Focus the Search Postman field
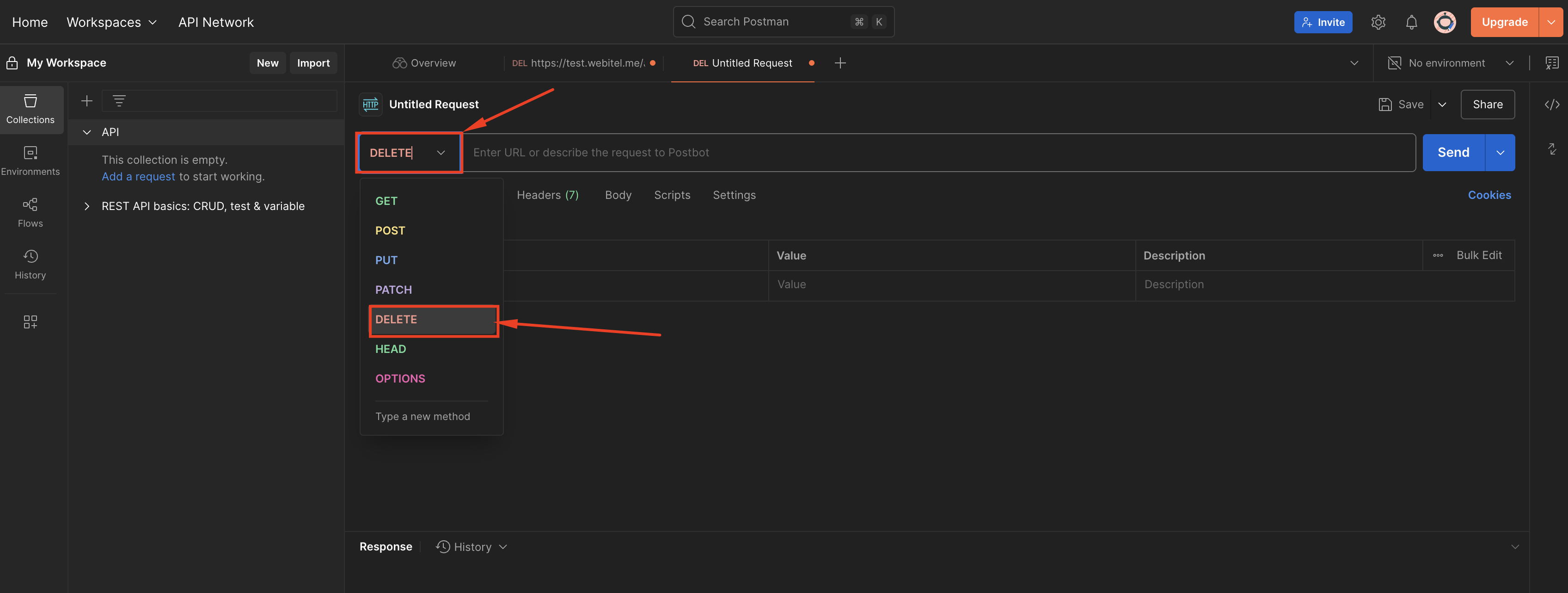The height and width of the screenshot is (593, 1568). (x=784, y=22)
